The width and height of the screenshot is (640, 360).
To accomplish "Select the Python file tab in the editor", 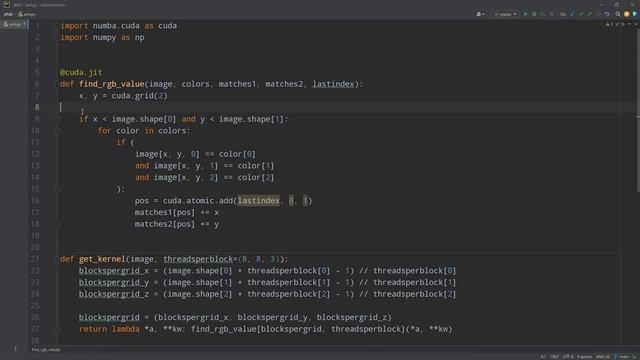I will [15, 24].
